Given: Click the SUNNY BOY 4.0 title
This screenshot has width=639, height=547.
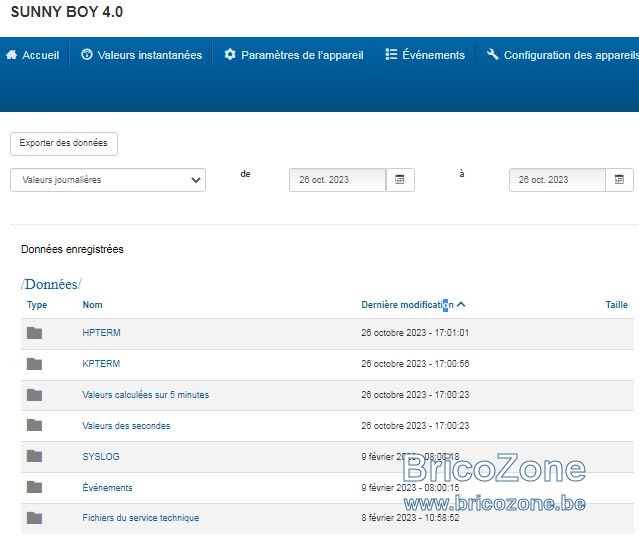Looking at the screenshot, I should click(67, 12).
